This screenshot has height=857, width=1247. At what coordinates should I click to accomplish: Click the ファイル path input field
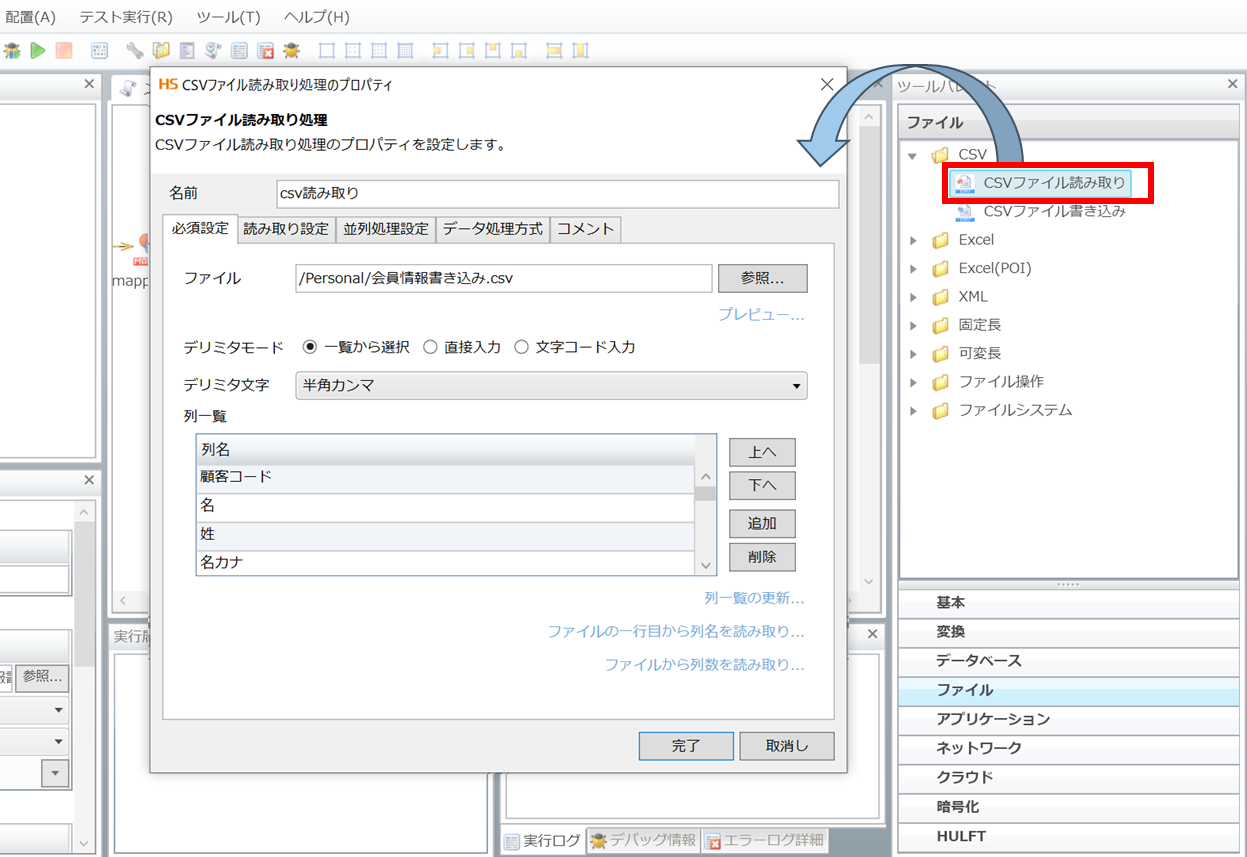coord(503,278)
